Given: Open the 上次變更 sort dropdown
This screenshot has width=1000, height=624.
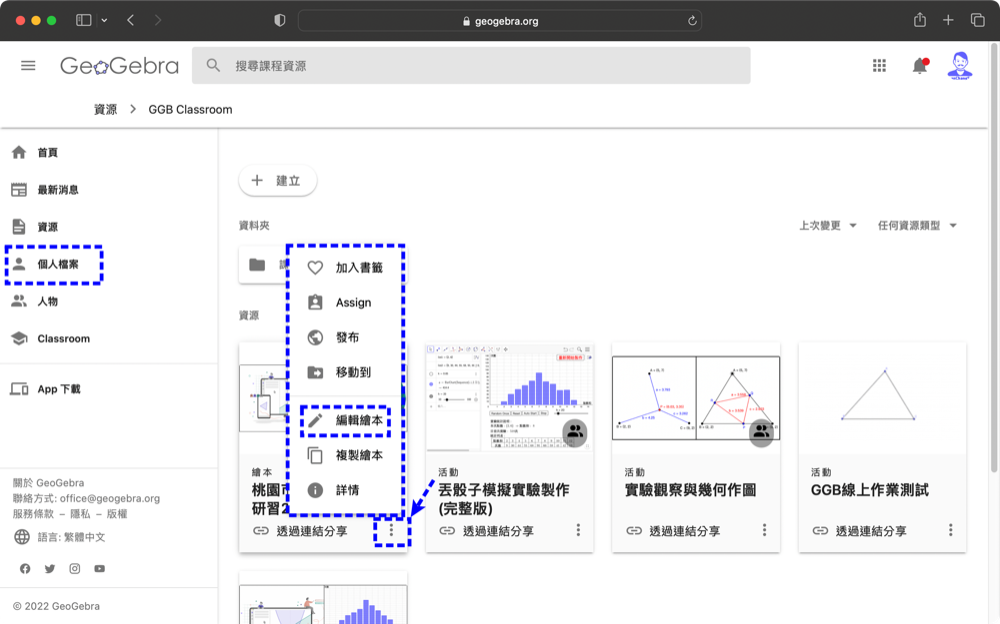Looking at the screenshot, I should (x=828, y=225).
